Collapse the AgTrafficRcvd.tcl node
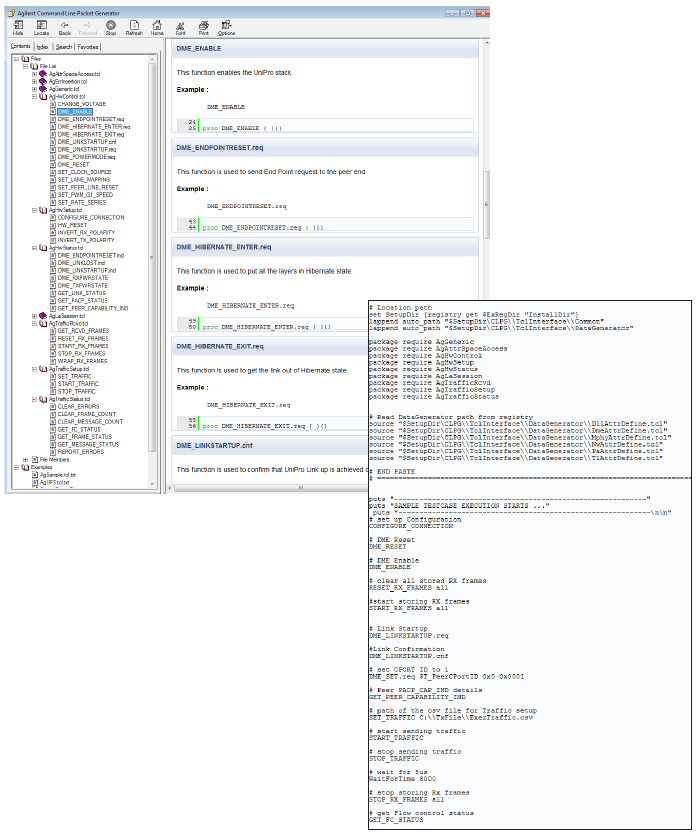 (34, 323)
